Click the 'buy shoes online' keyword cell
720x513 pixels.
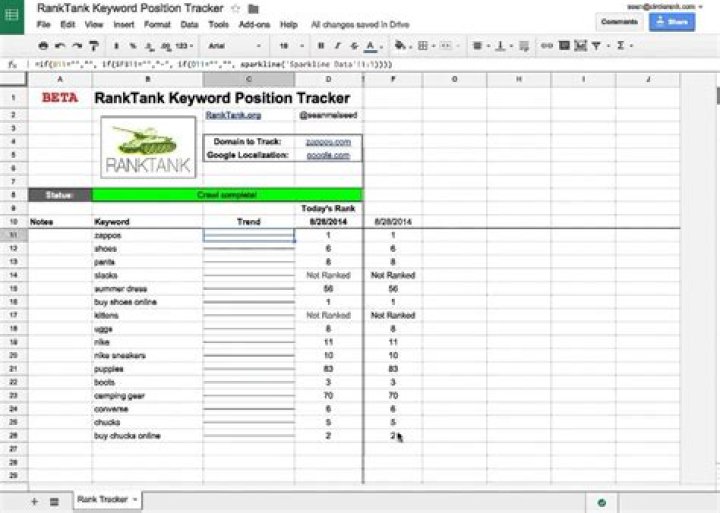point(147,302)
